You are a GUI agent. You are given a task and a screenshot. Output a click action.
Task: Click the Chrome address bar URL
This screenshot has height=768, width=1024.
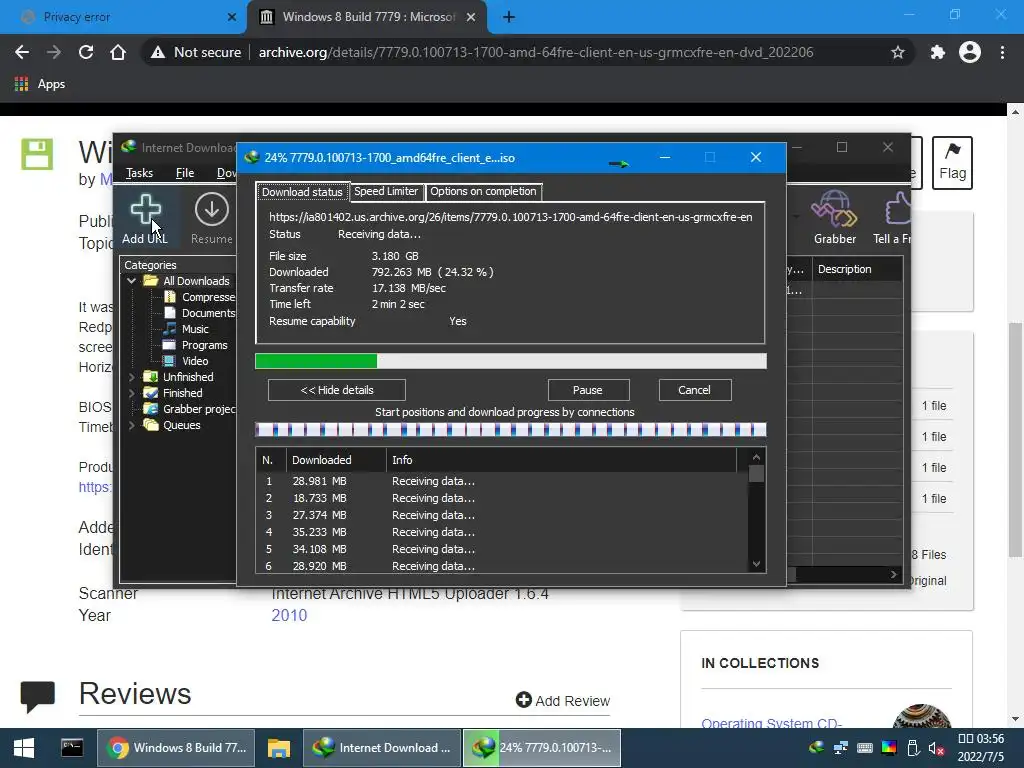(536, 52)
